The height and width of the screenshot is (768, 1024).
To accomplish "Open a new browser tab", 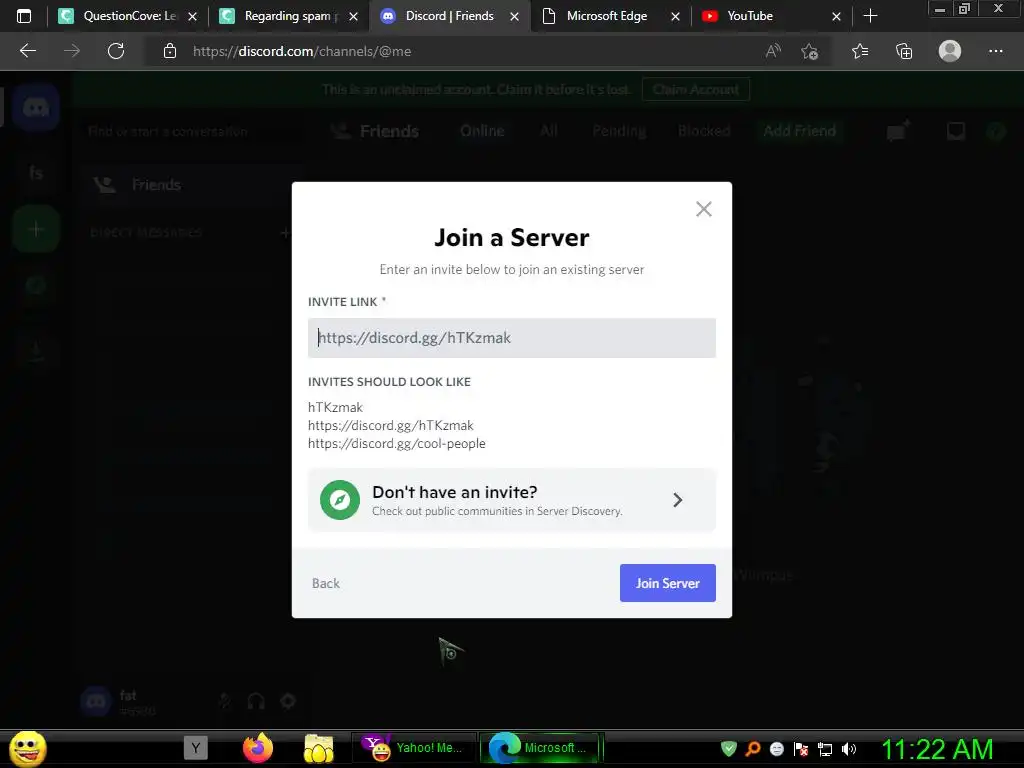I will click(x=870, y=16).
